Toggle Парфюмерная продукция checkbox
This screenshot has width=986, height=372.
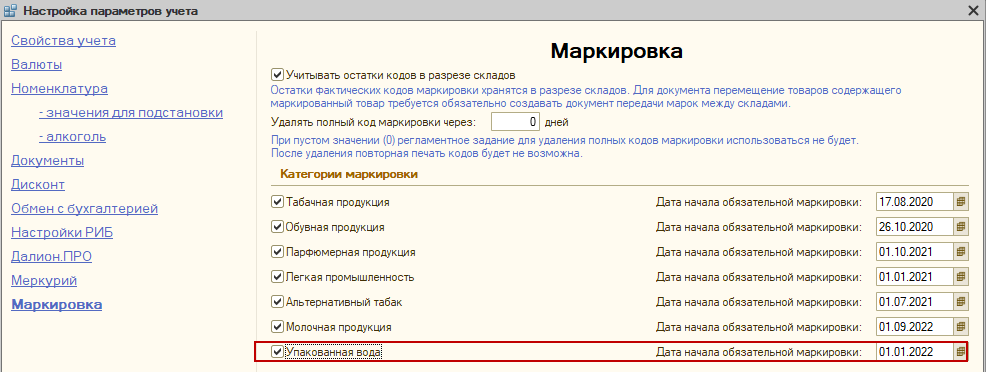277,252
